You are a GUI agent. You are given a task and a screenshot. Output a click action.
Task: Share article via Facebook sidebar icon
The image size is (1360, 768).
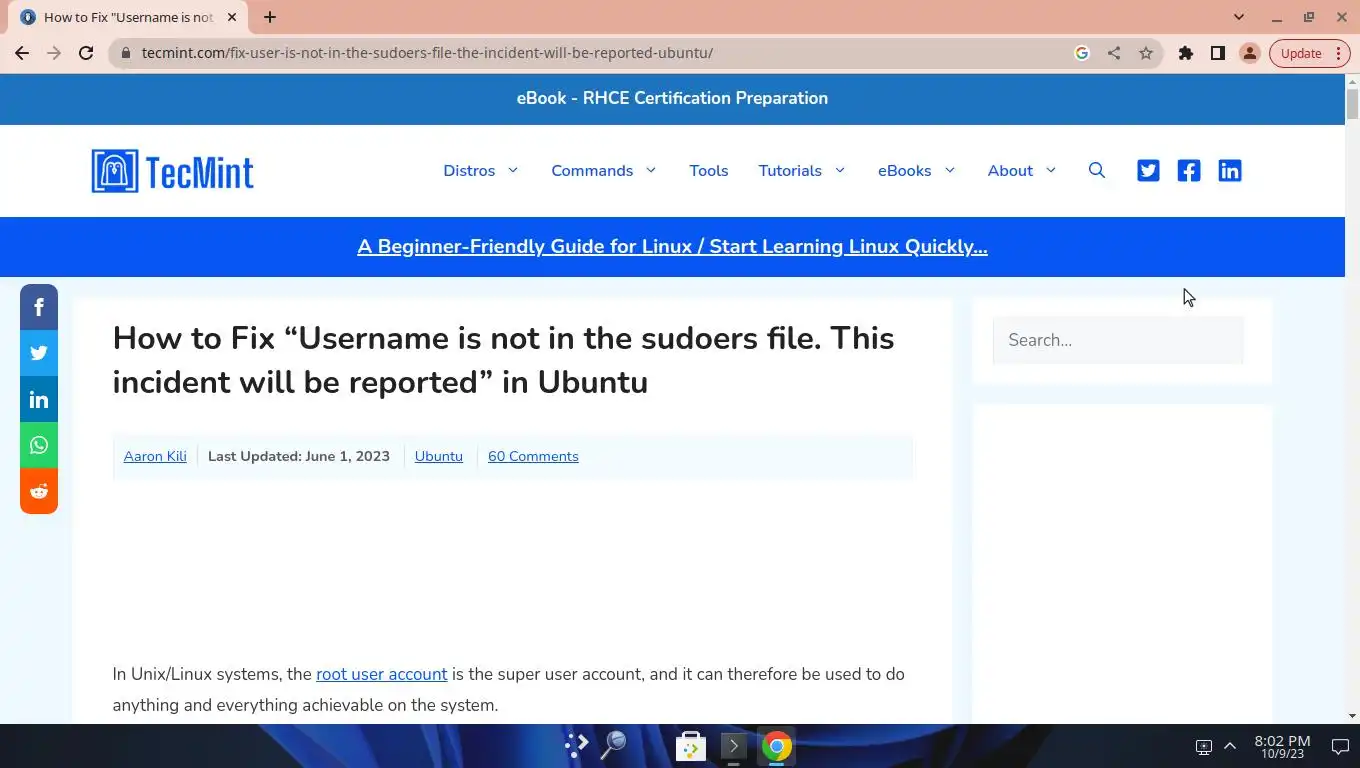39,307
